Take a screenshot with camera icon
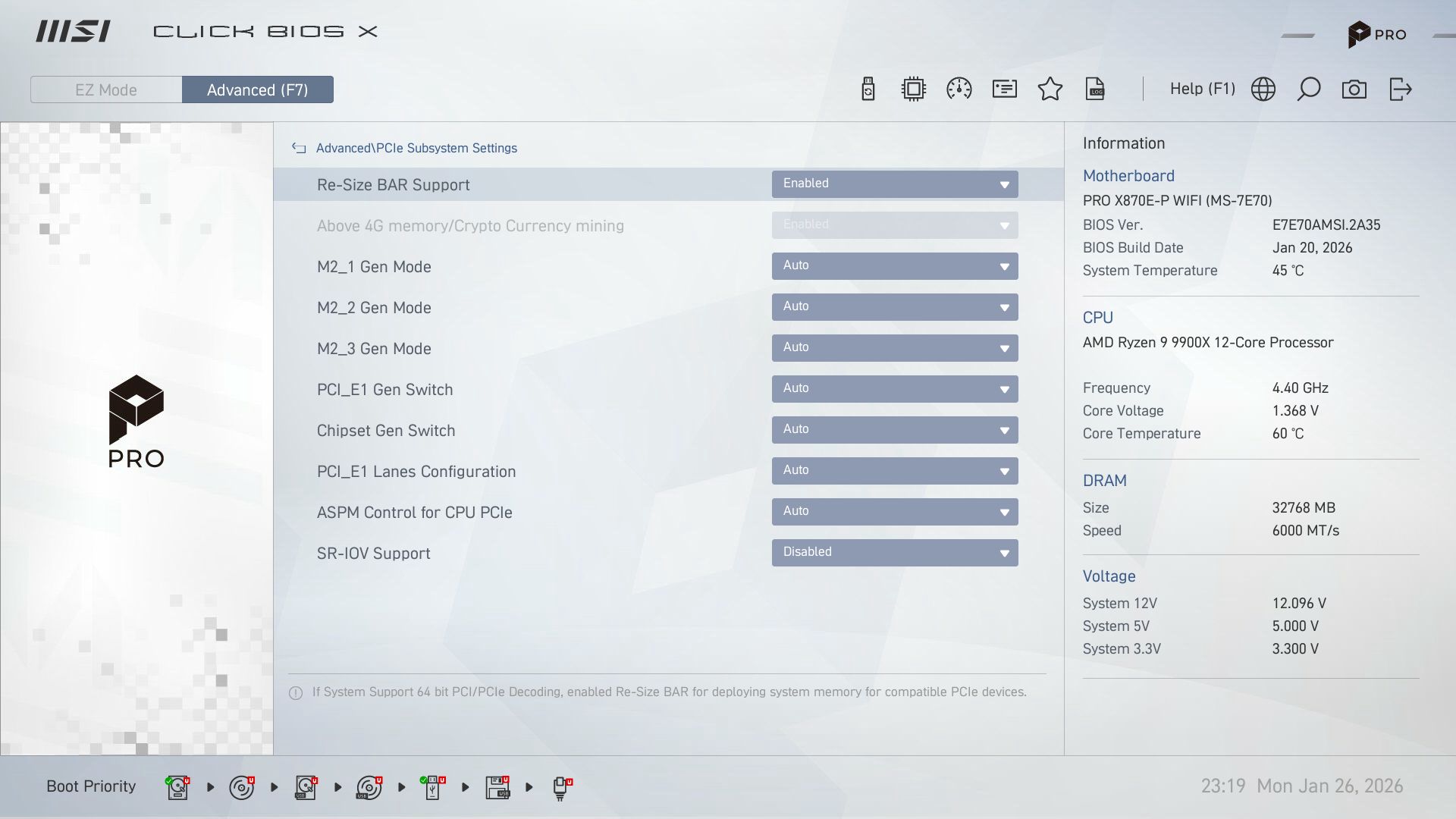The image size is (1456, 819). [1354, 89]
